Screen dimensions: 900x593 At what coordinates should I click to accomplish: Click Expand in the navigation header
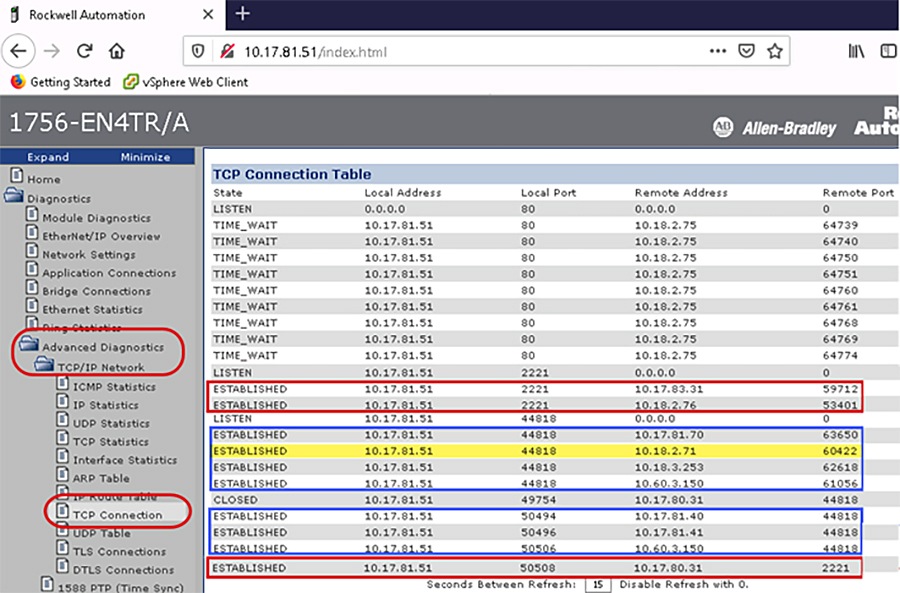pos(48,157)
